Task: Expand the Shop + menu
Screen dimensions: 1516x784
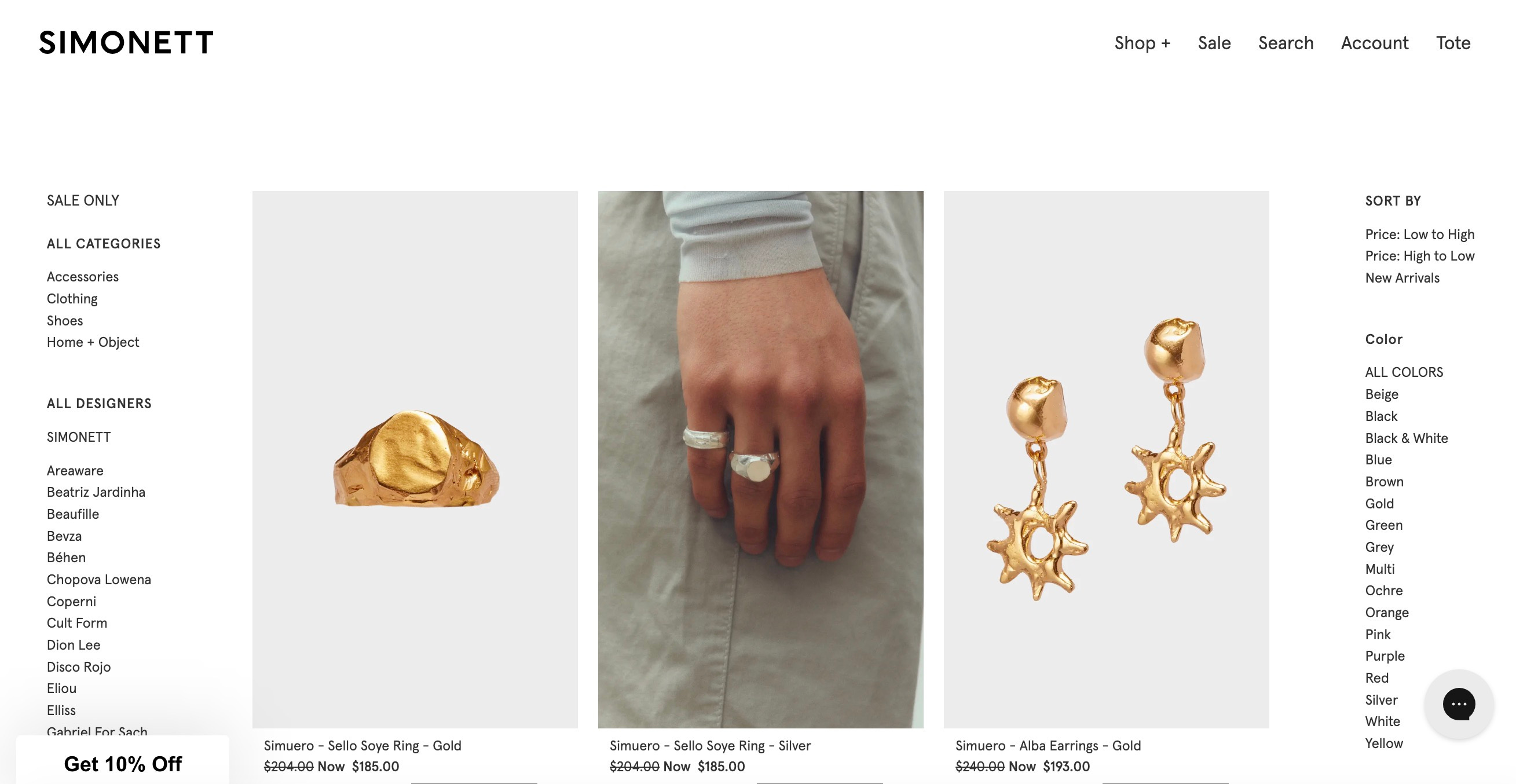Action: [1142, 43]
